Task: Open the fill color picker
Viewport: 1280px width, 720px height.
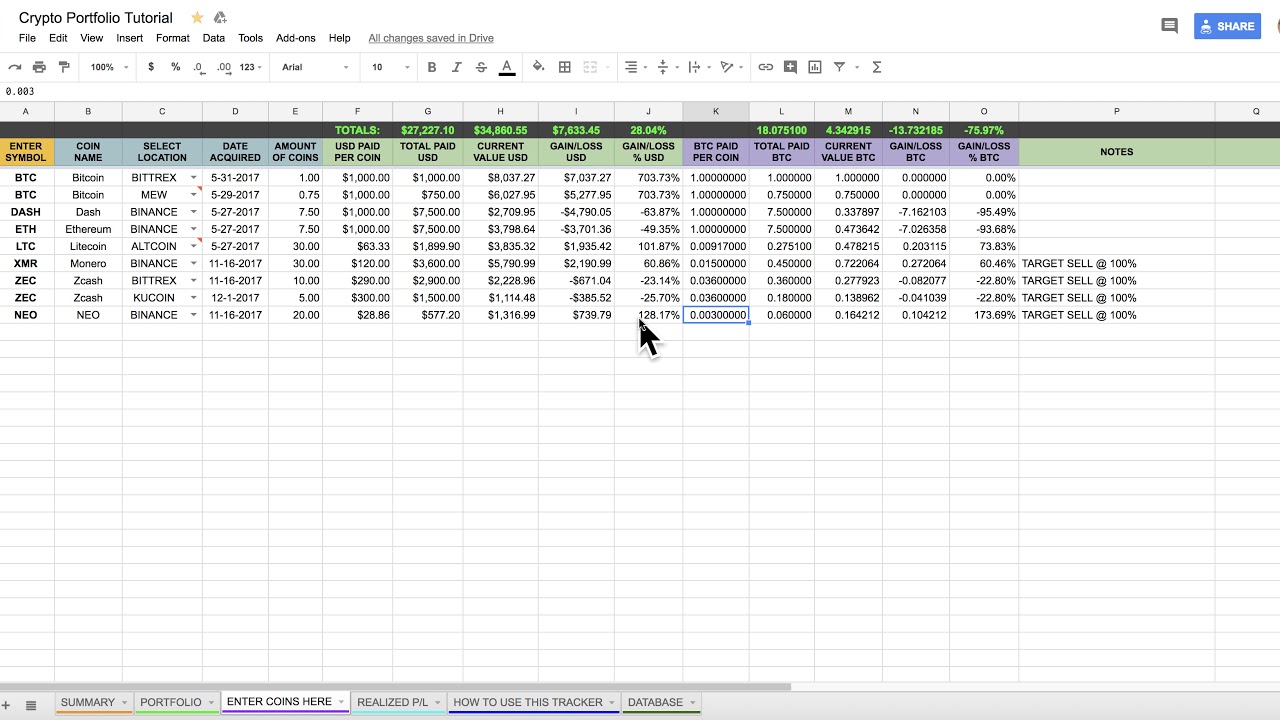Action: (538, 67)
